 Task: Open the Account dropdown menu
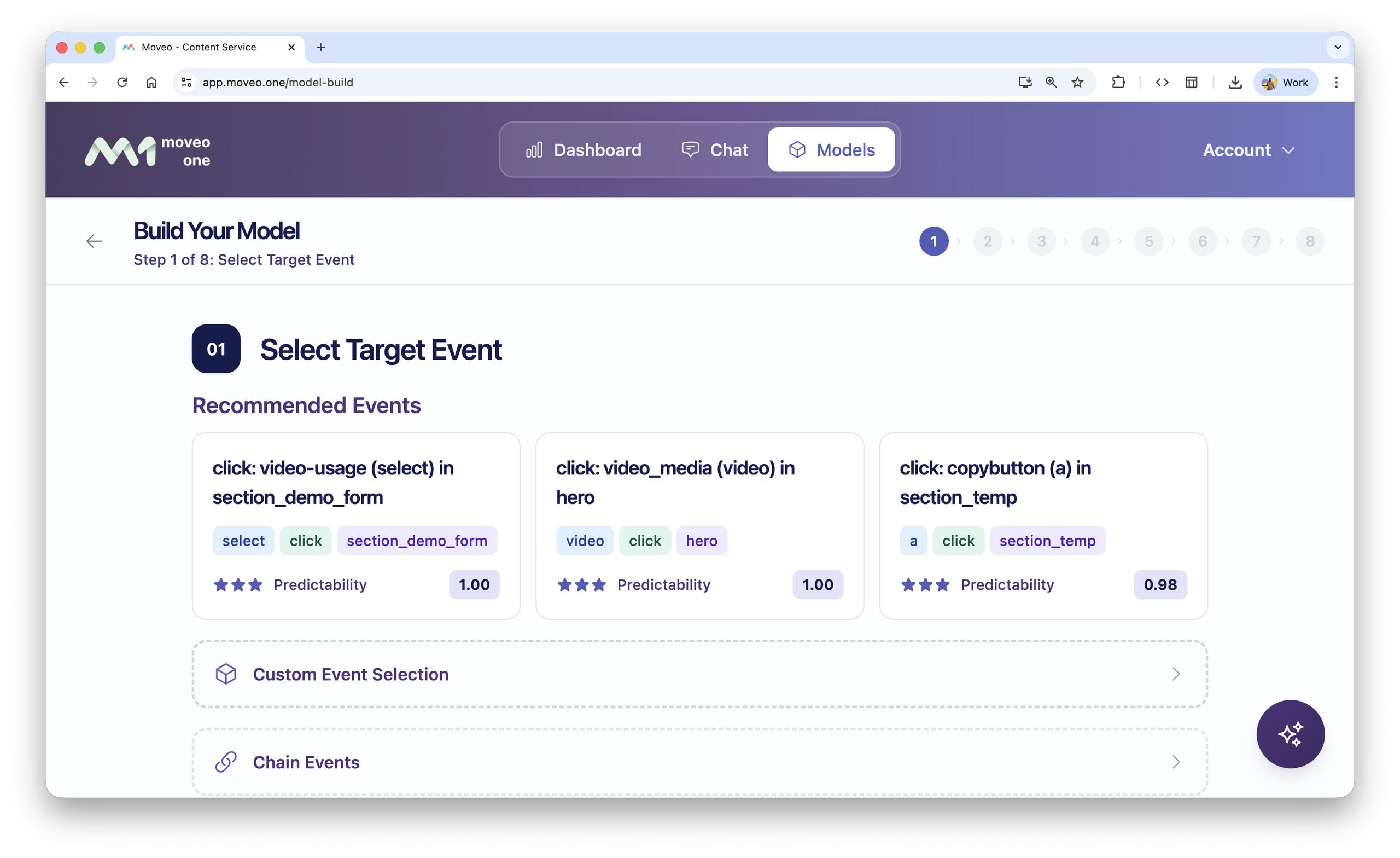pyautogui.click(x=1249, y=150)
